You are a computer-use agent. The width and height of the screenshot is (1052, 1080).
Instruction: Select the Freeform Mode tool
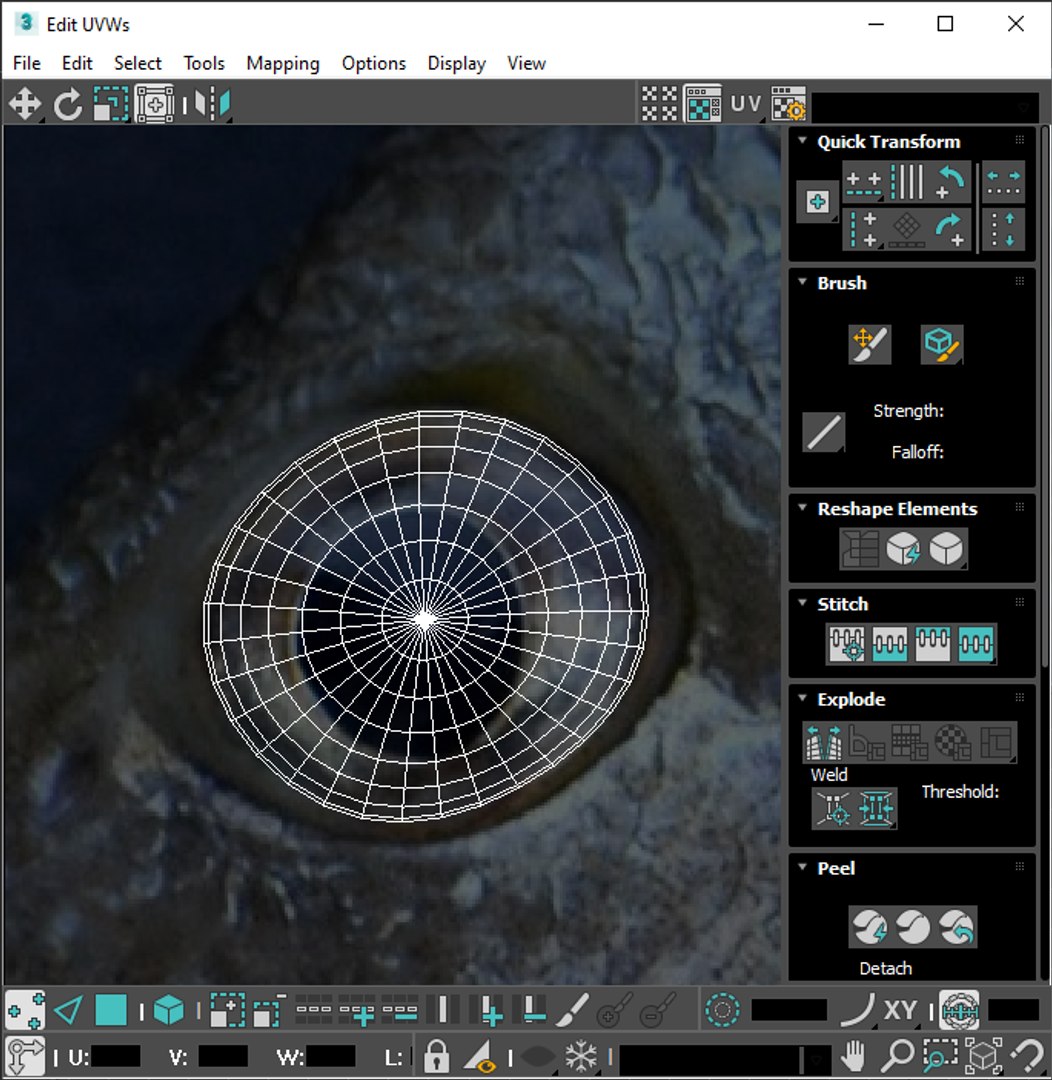(154, 105)
